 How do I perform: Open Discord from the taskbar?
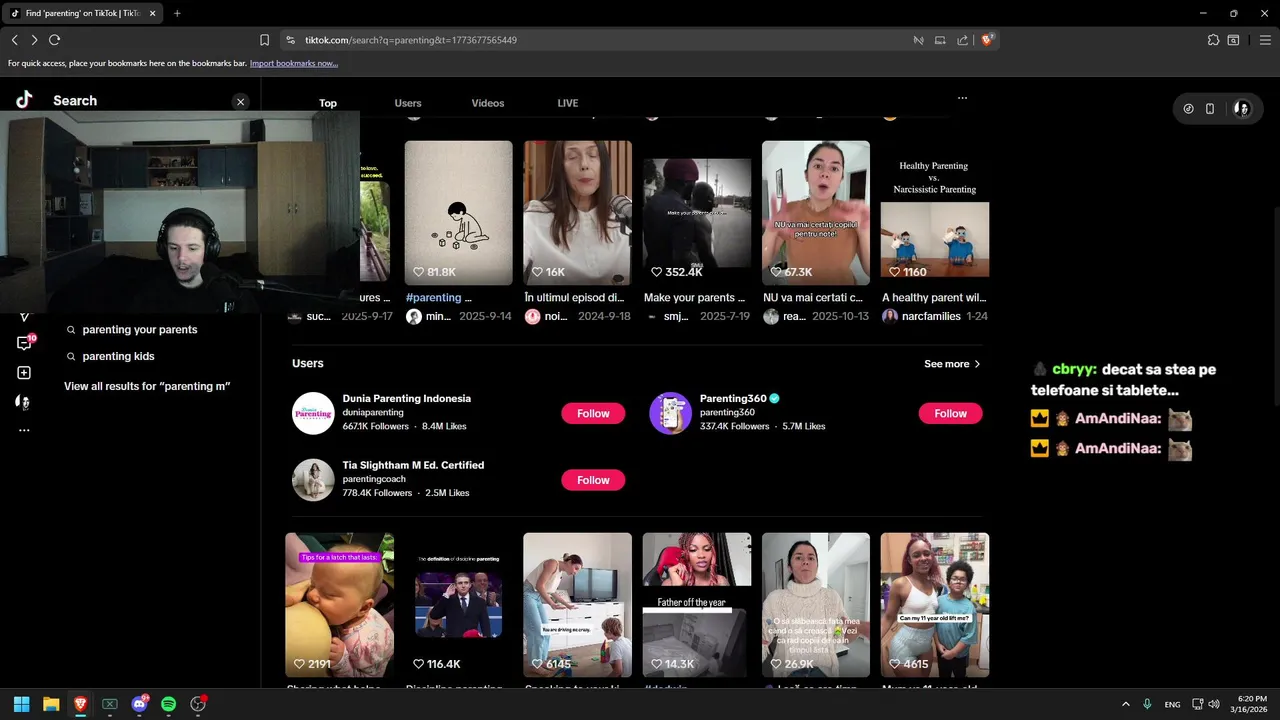point(139,704)
